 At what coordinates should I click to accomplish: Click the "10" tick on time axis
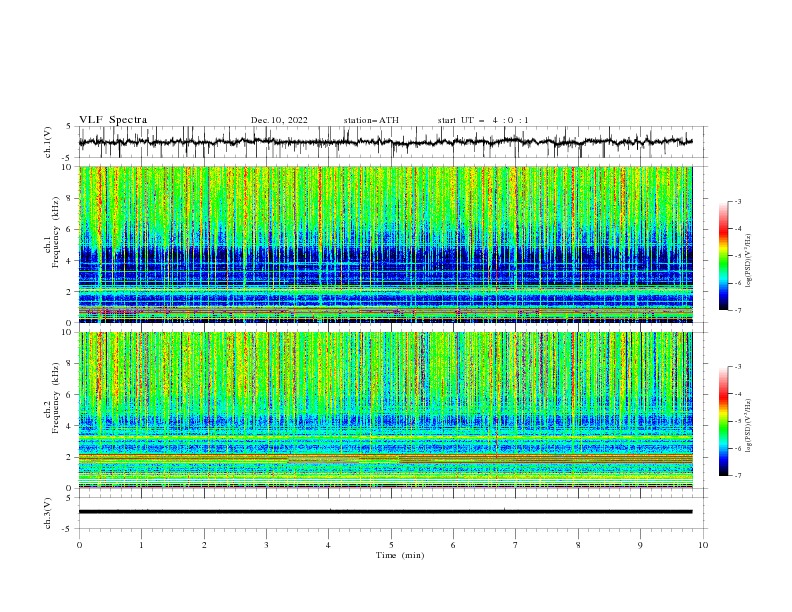tap(703, 545)
